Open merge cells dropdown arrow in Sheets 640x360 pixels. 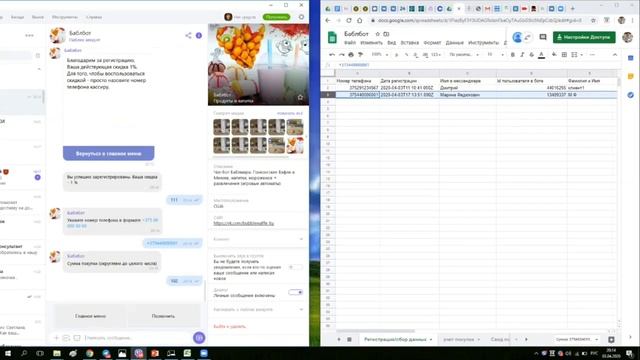click(582, 55)
